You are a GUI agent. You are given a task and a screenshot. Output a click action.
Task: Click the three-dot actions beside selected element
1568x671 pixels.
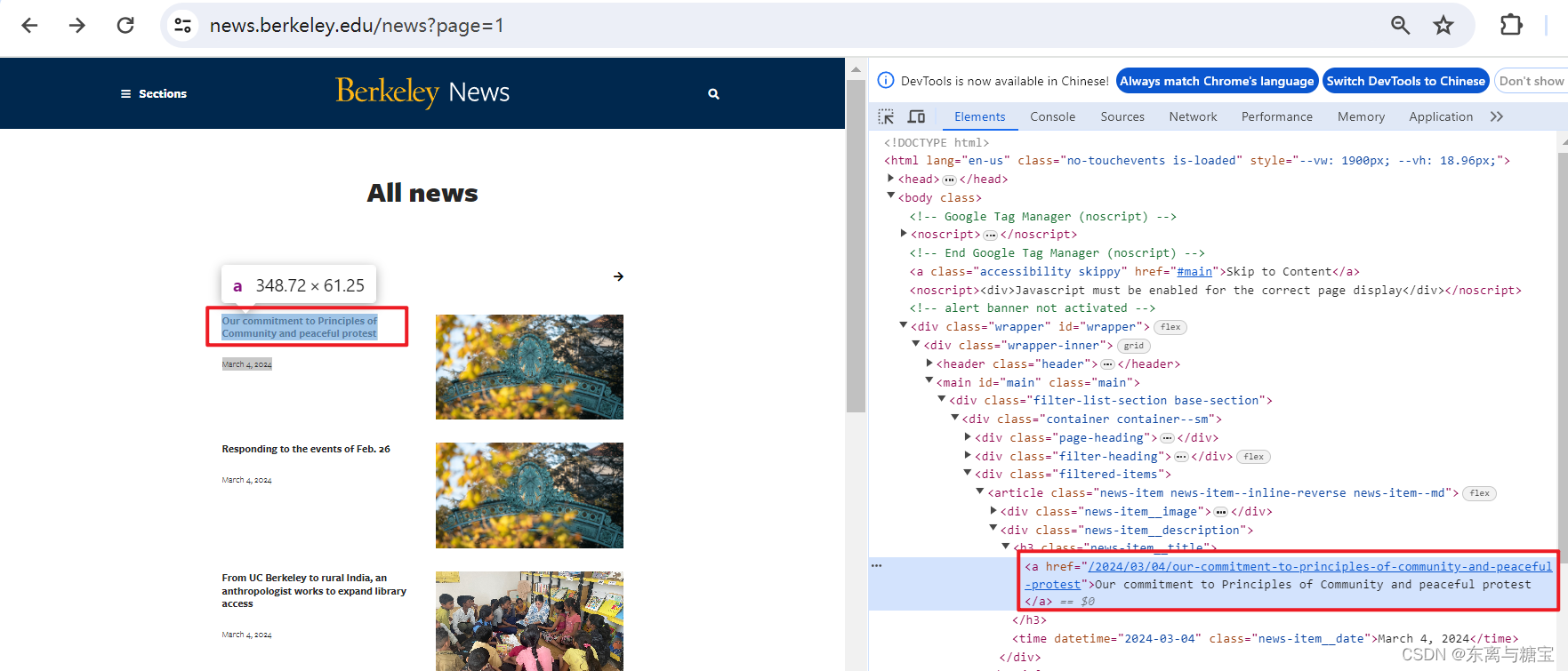(877, 565)
